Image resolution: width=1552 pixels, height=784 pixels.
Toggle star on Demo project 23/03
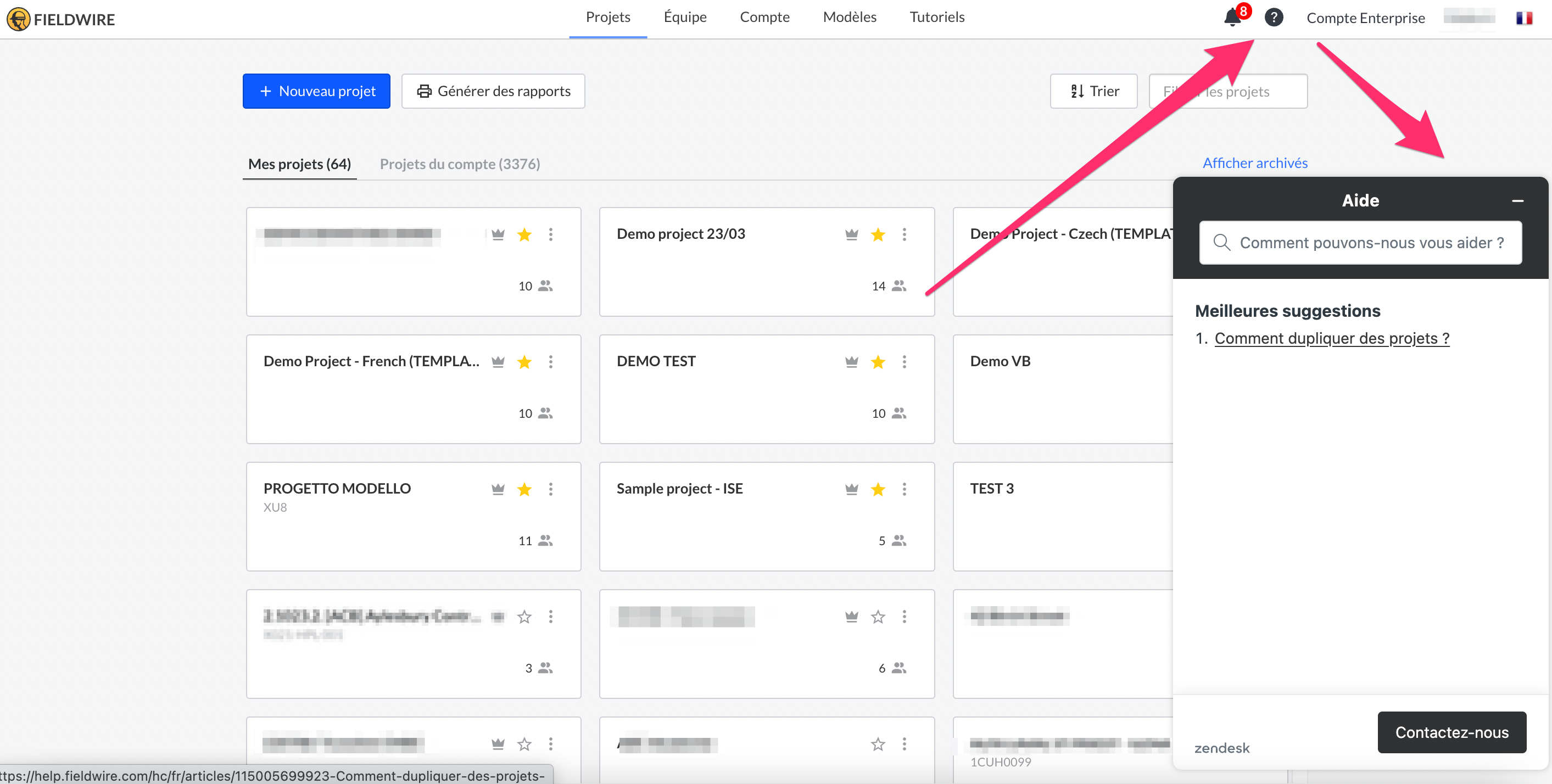click(878, 234)
